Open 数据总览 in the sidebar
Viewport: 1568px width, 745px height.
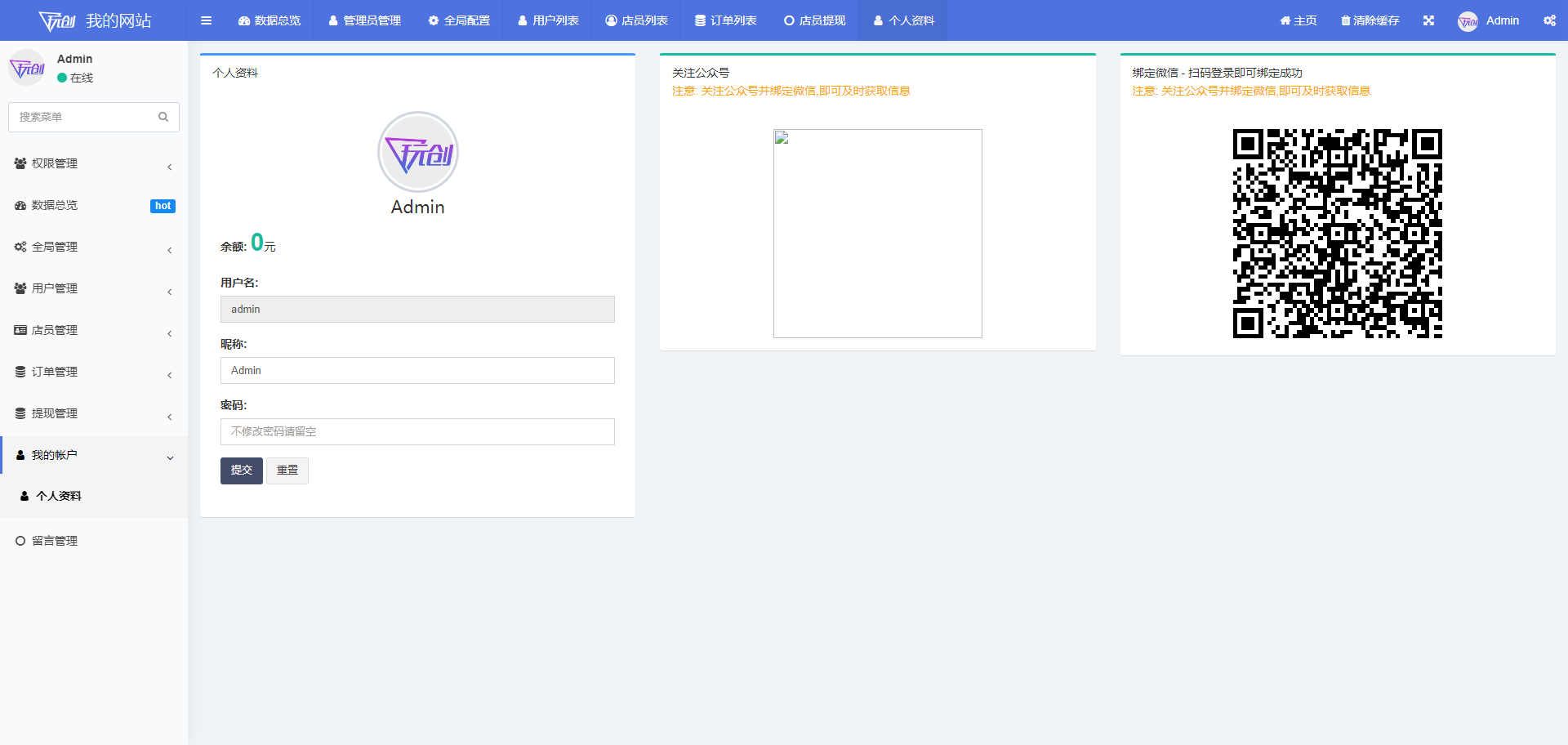tap(94, 205)
